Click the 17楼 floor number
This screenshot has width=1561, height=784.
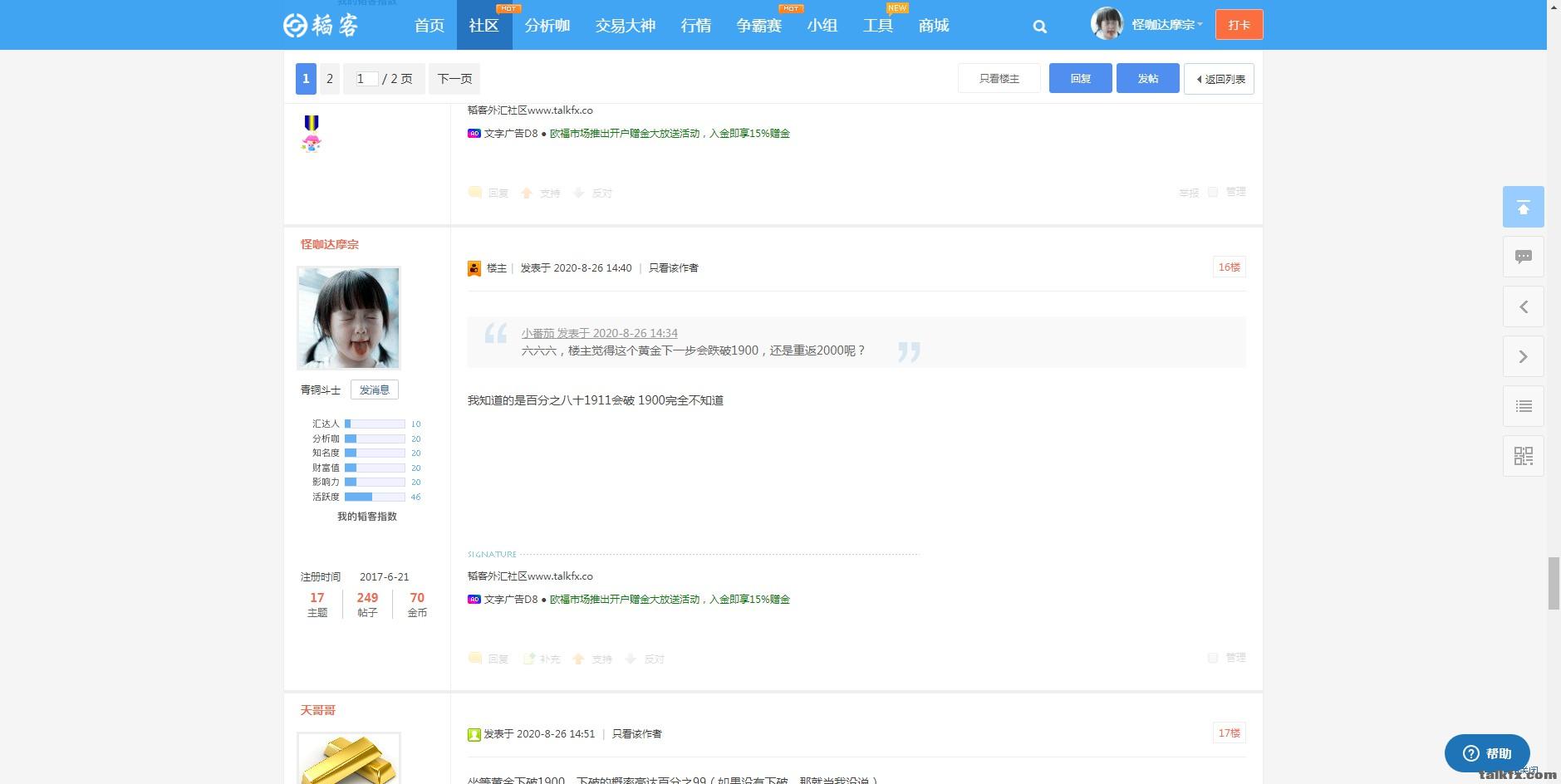(x=1229, y=733)
